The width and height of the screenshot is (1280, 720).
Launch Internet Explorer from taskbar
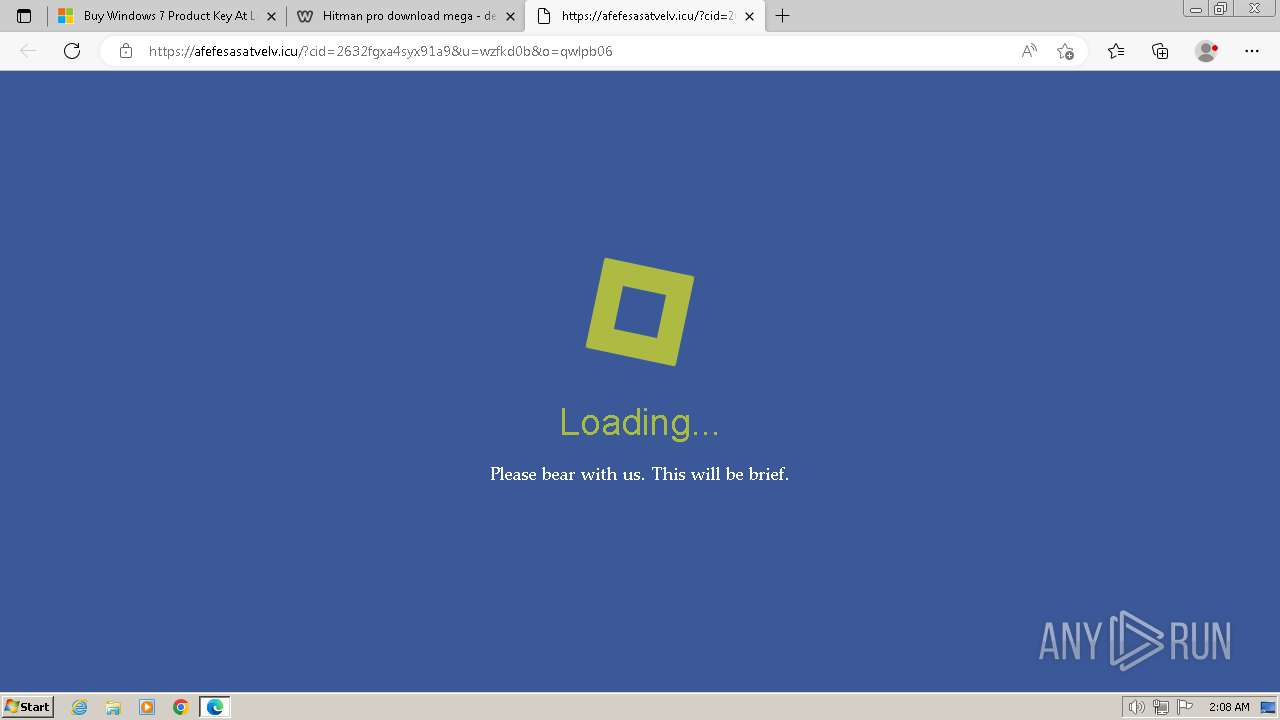point(80,707)
